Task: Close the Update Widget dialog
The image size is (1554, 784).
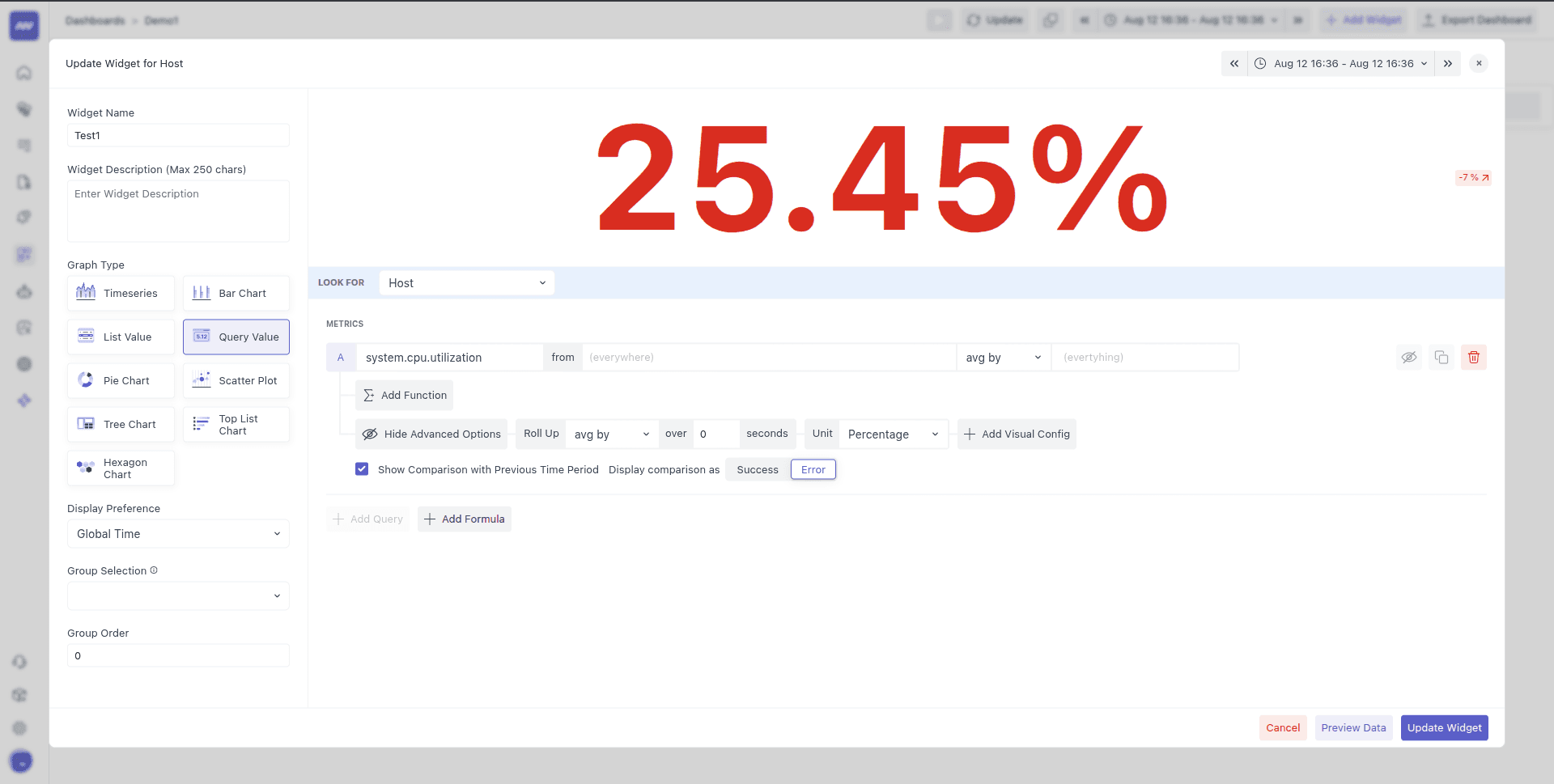Action: tap(1479, 63)
